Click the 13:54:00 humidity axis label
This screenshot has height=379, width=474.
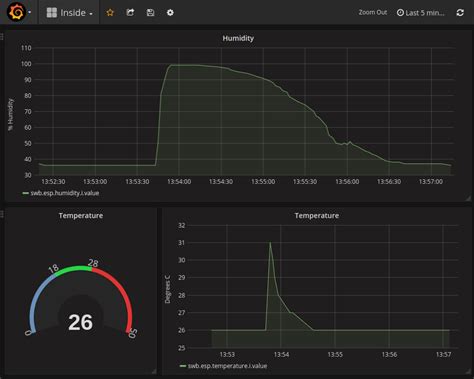click(x=179, y=182)
